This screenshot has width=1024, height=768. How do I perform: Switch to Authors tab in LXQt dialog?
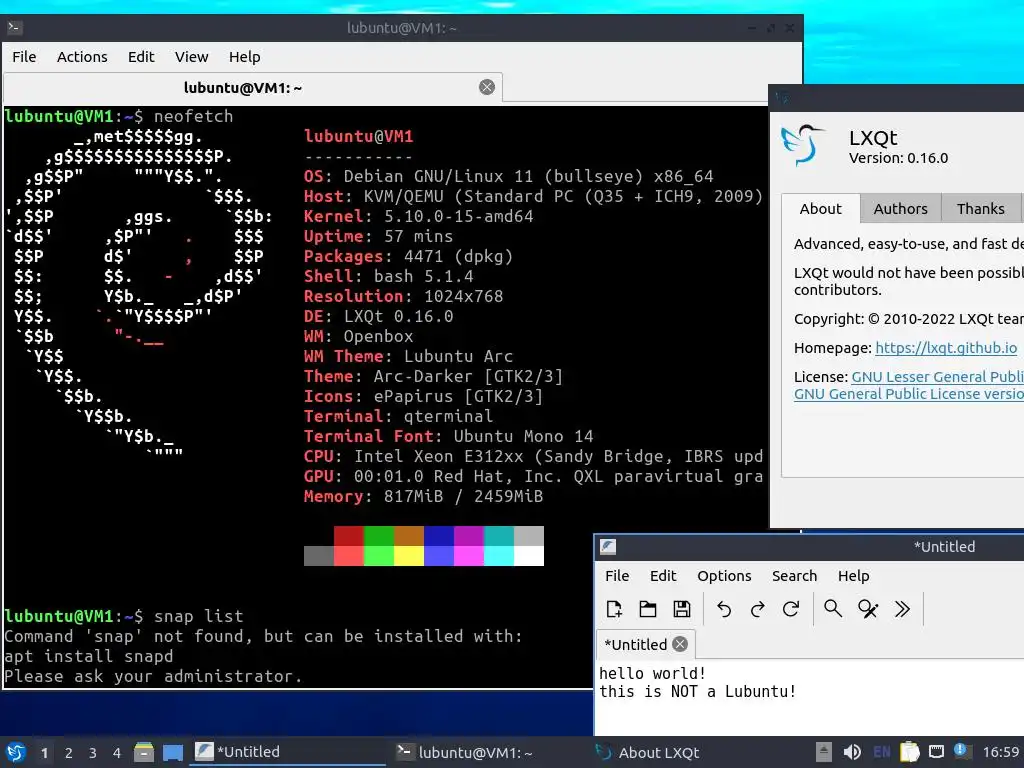coord(901,208)
